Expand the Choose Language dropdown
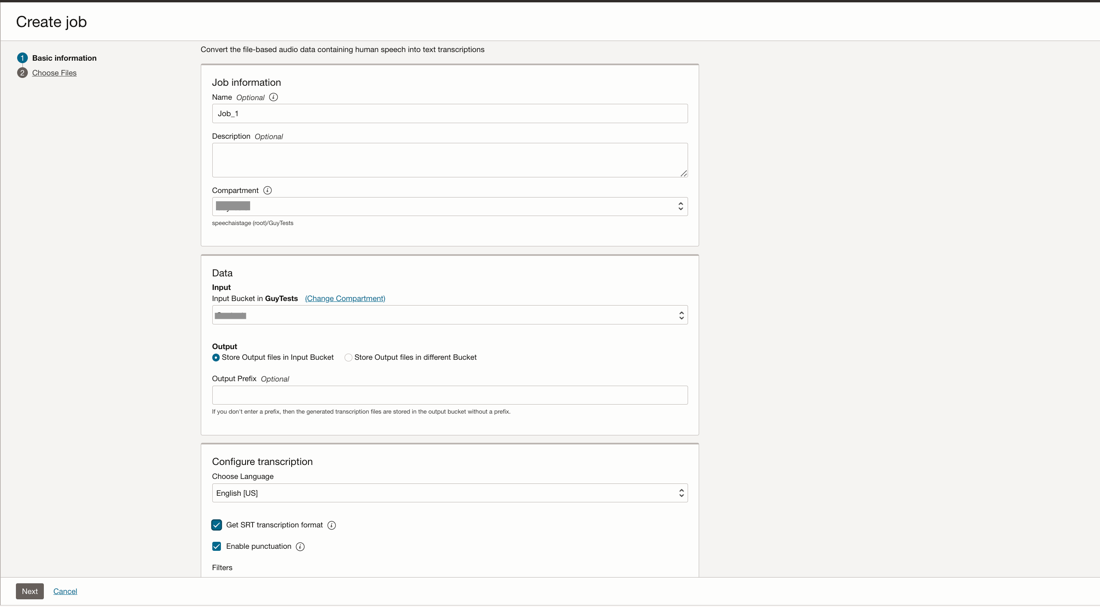 pyautogui.click(x=450, y=493)
